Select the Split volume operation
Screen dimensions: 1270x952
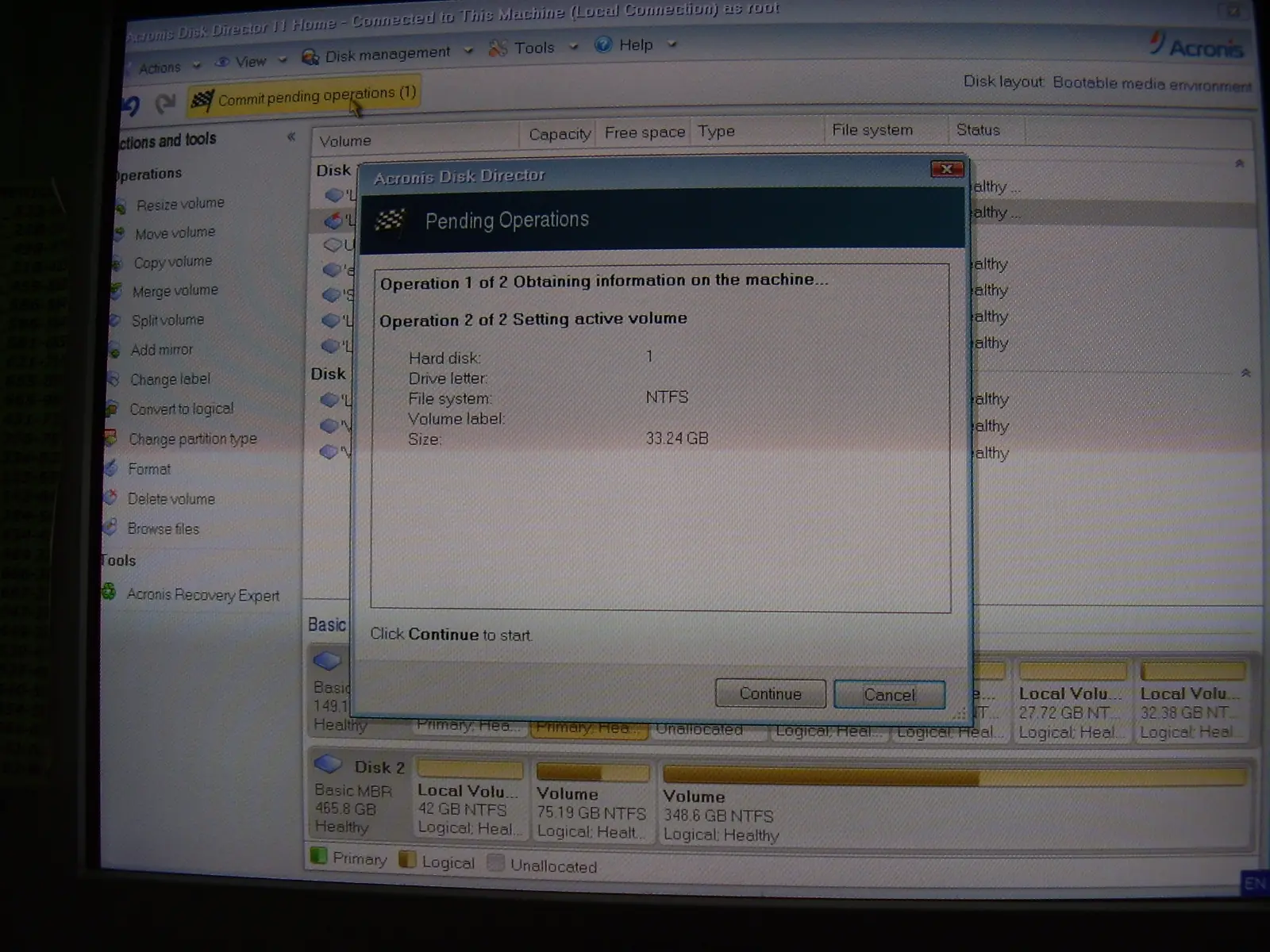point(167,321)
